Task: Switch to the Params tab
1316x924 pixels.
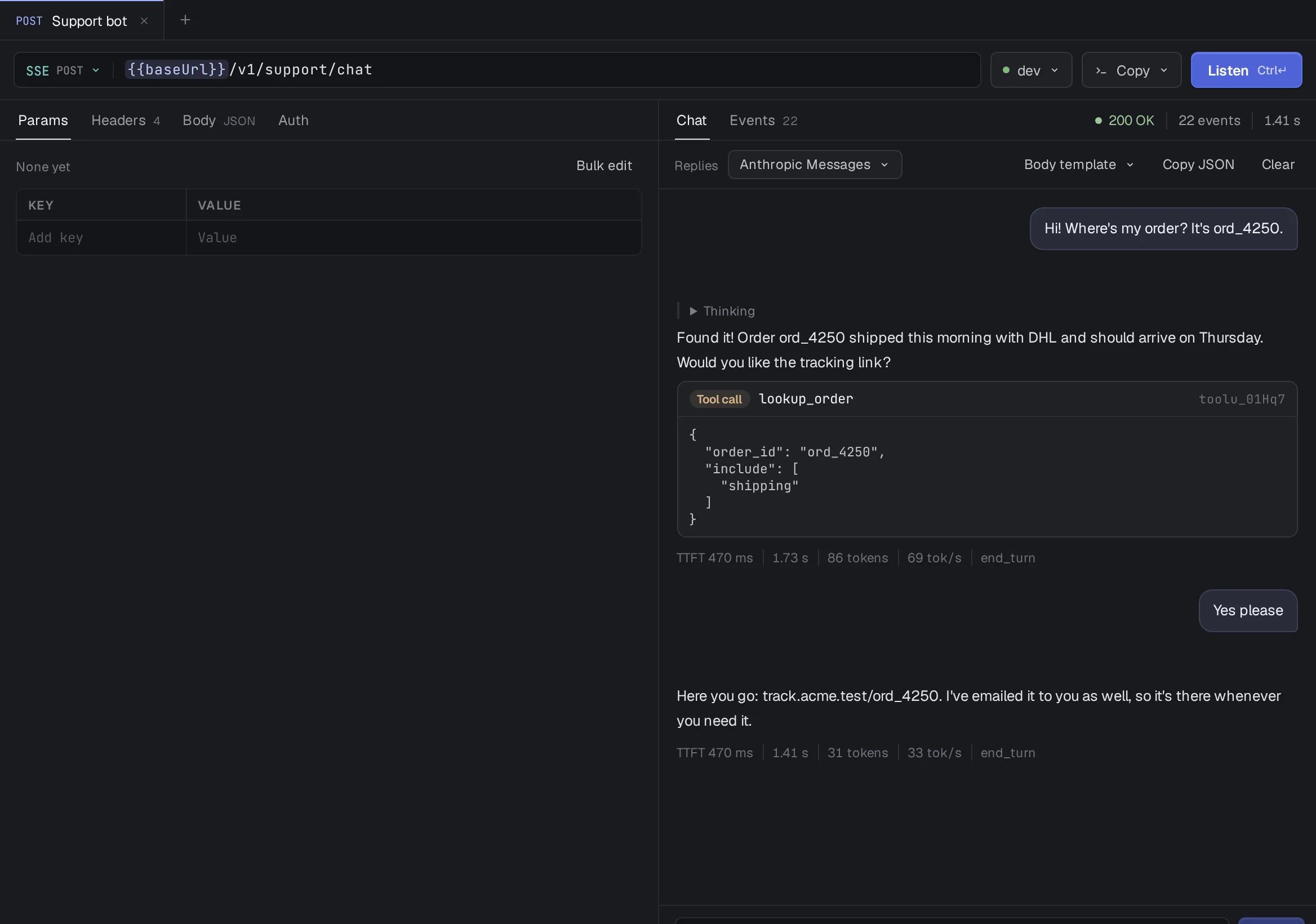Action: [x=43, y=121]
